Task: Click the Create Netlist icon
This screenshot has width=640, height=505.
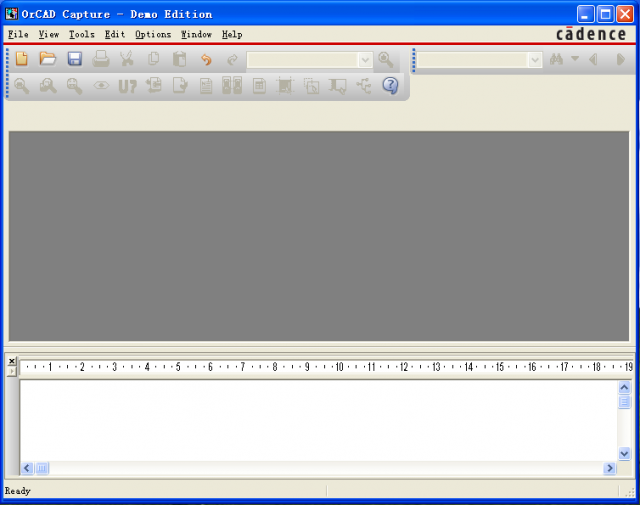Action: [206, 86]
